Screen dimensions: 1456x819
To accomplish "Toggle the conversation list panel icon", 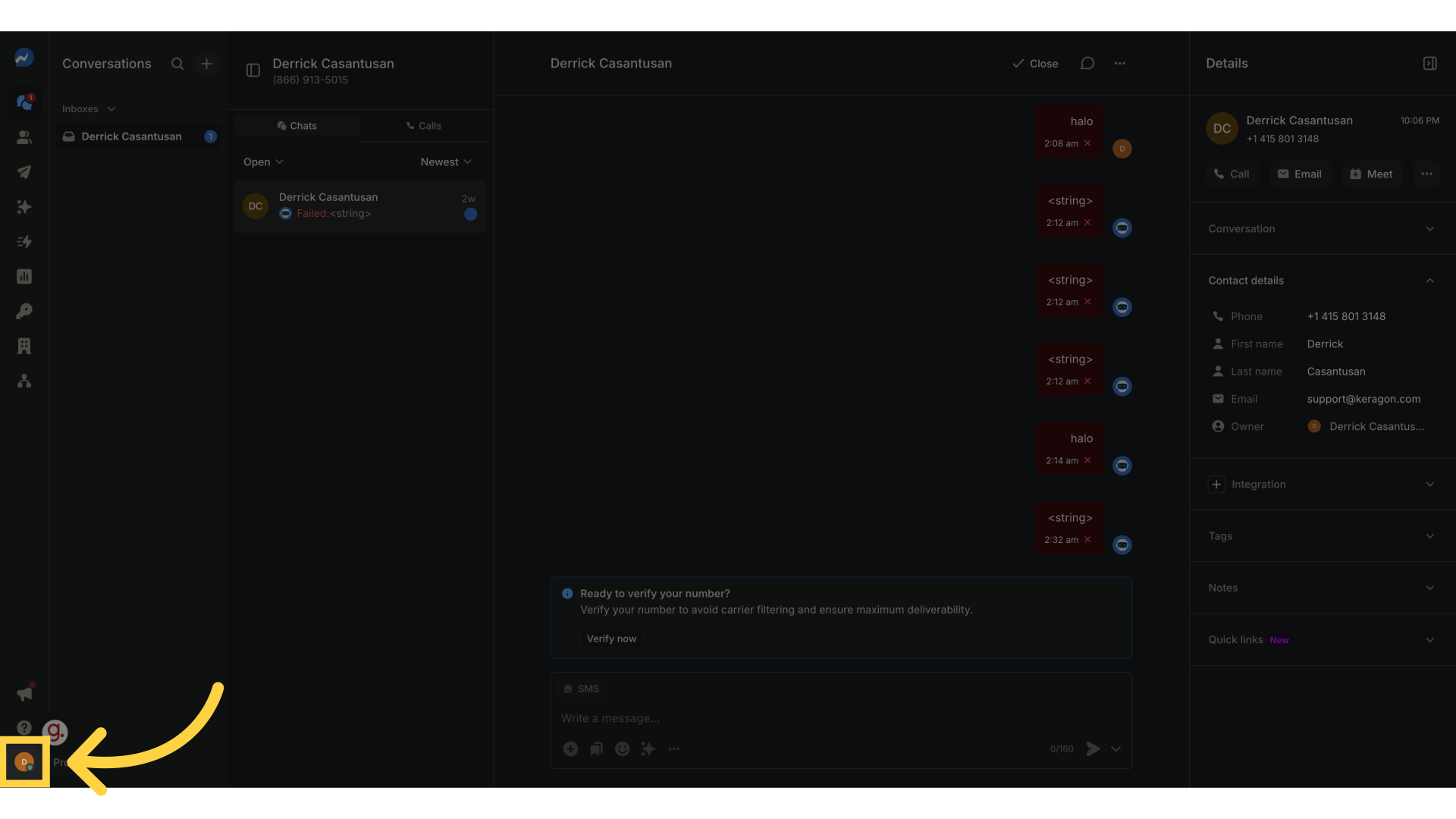I will click(x=253, y=71).
